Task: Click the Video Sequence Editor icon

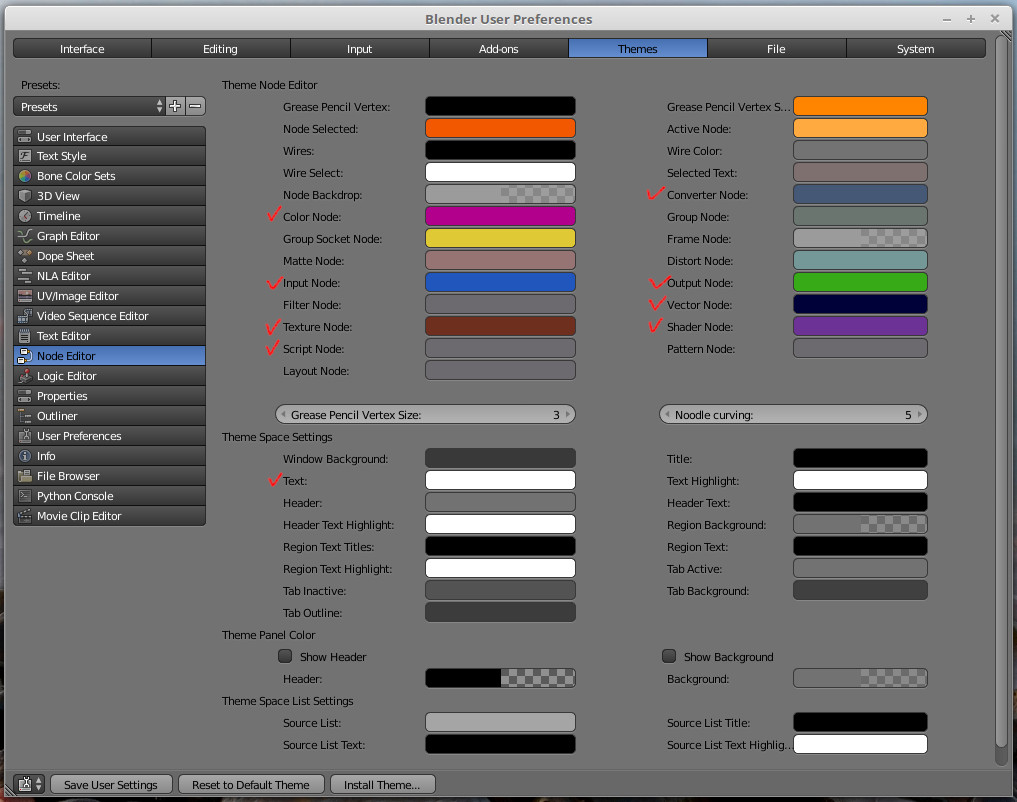Action: click(x=25, y=316)
